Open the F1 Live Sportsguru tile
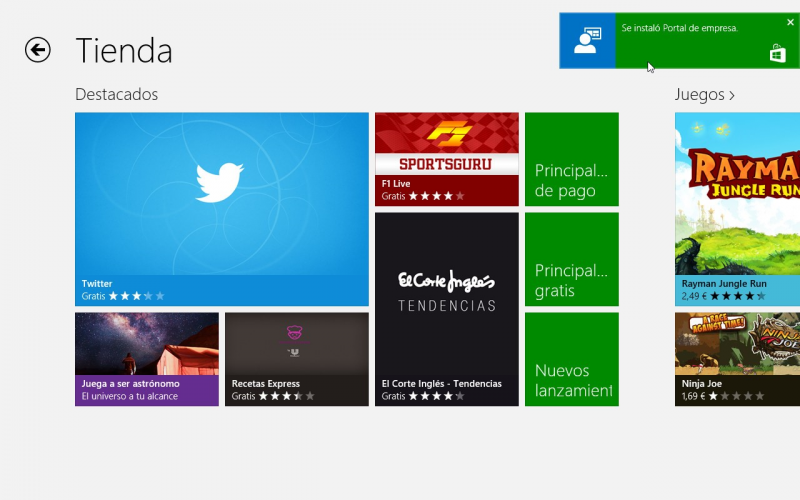Image resolution: width=800 pixels, height=500 pixels. pyautogui.click(x=446, y=159)
